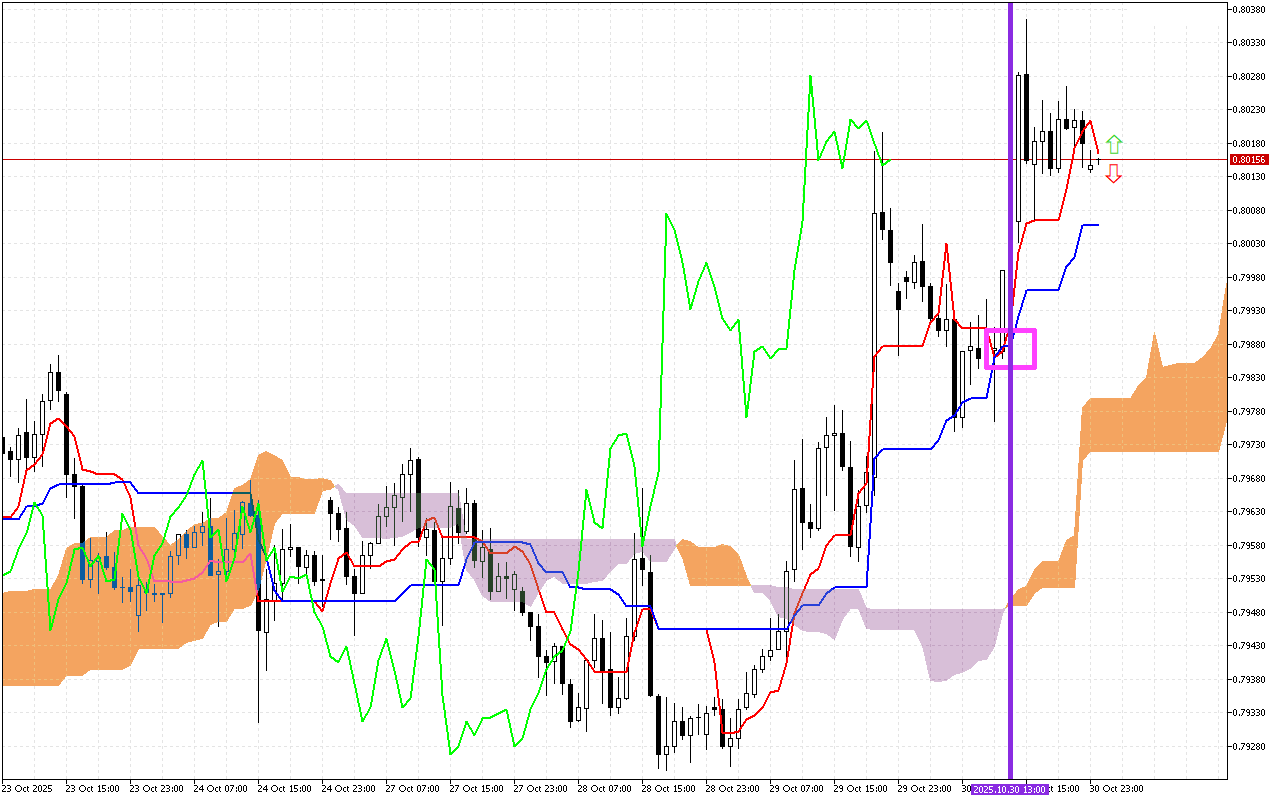The height and width of the screenshot is (800, 1280).
Task: Click the 24 Oct 15:00 time axis label
Action: (285, 789)
